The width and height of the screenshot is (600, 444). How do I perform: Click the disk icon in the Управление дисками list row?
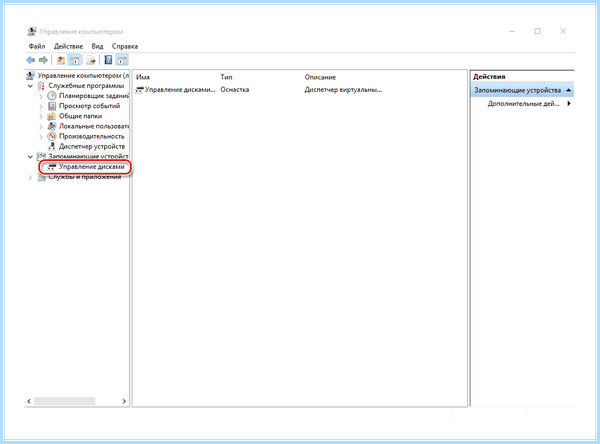tap(140, 90)
